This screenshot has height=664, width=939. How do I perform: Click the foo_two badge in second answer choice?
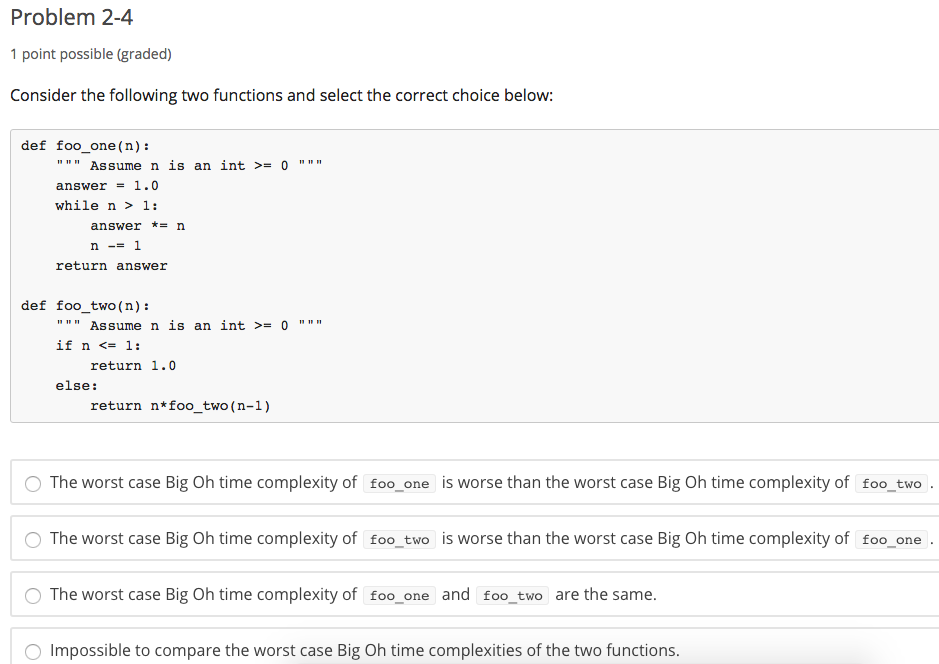pyautogui.click(x=399, y=539)
